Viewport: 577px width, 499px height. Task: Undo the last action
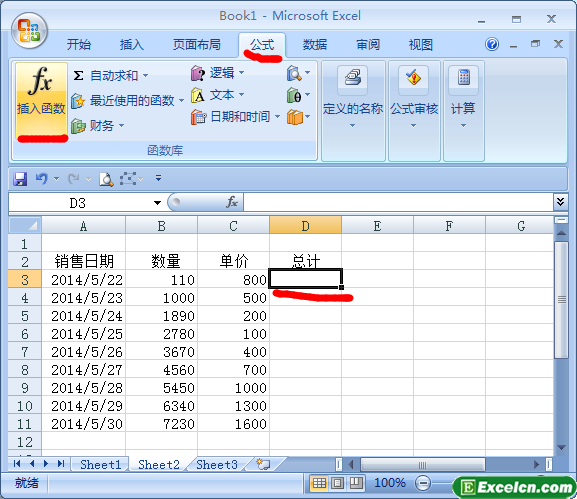point(42,179)
